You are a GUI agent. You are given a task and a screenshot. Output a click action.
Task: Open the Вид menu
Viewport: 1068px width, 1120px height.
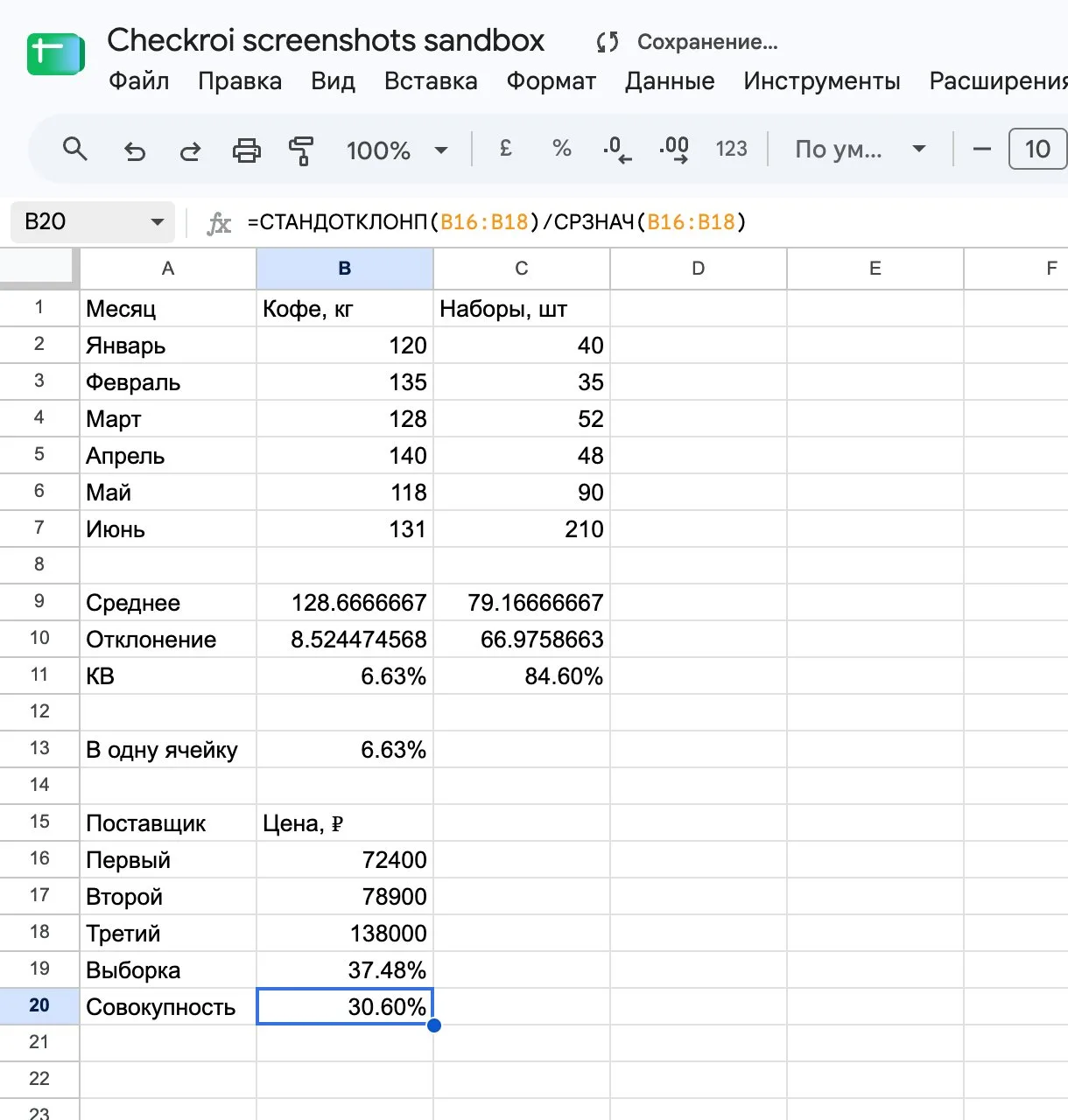[333, 81]
